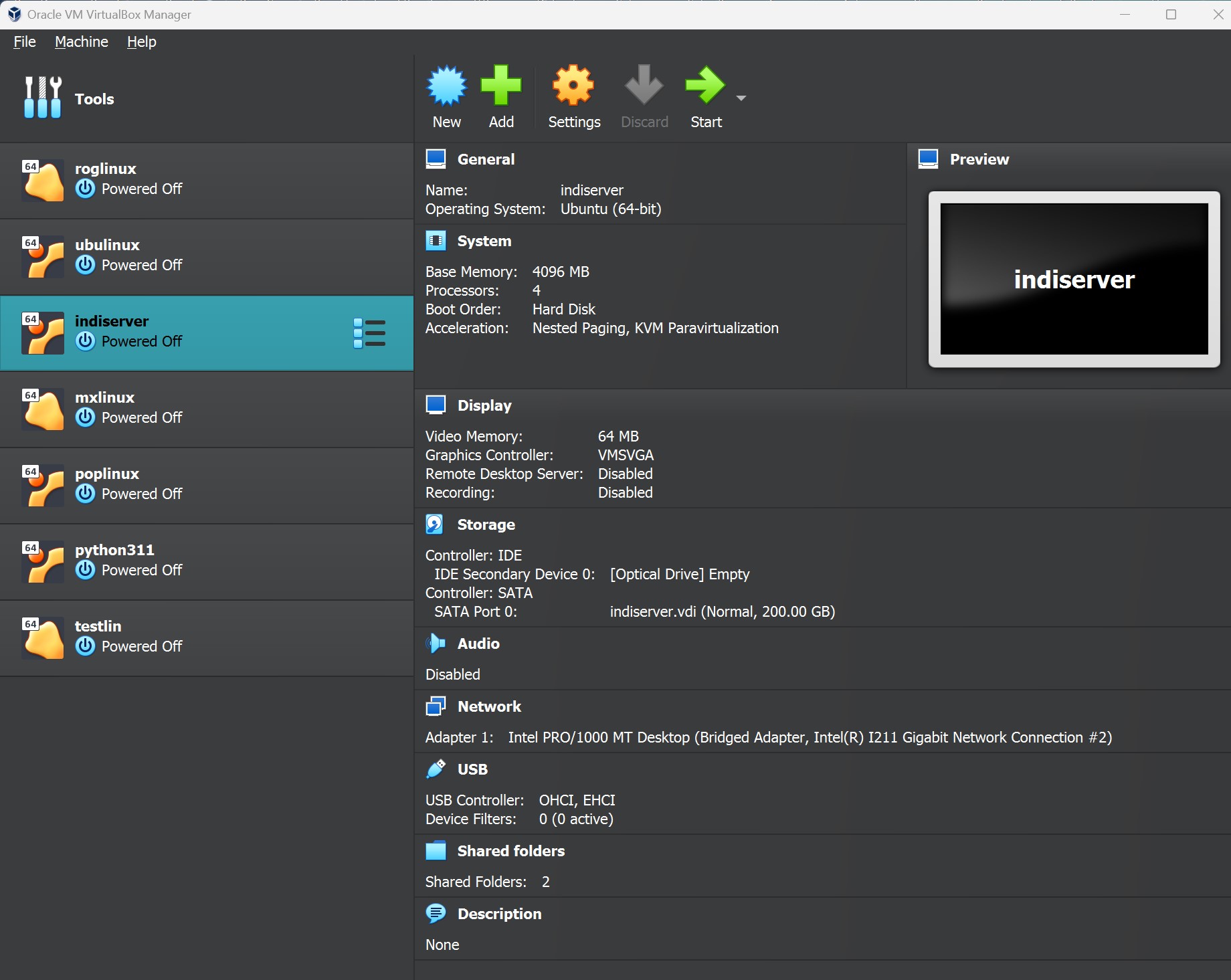Click the General section monitor icon
Screen dimensions: 1231x980
[x=436, y=159]
